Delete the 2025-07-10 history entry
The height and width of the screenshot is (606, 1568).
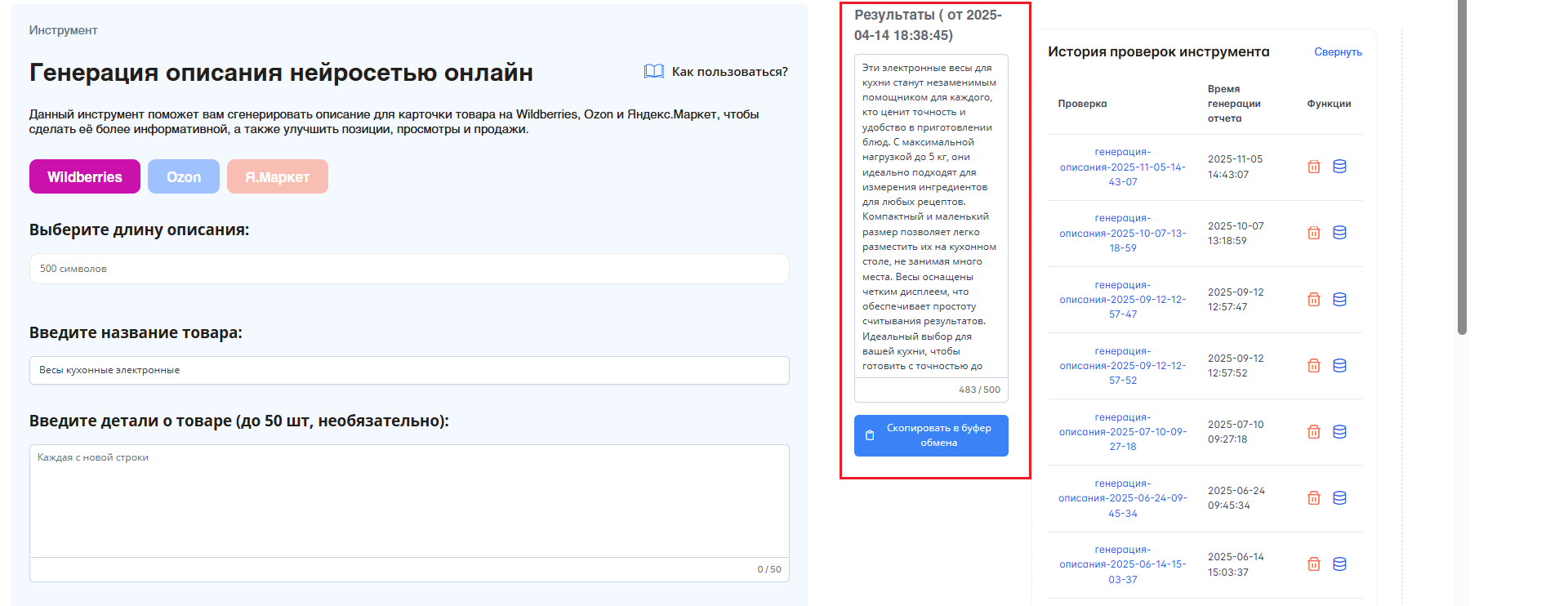[1313, 432]
